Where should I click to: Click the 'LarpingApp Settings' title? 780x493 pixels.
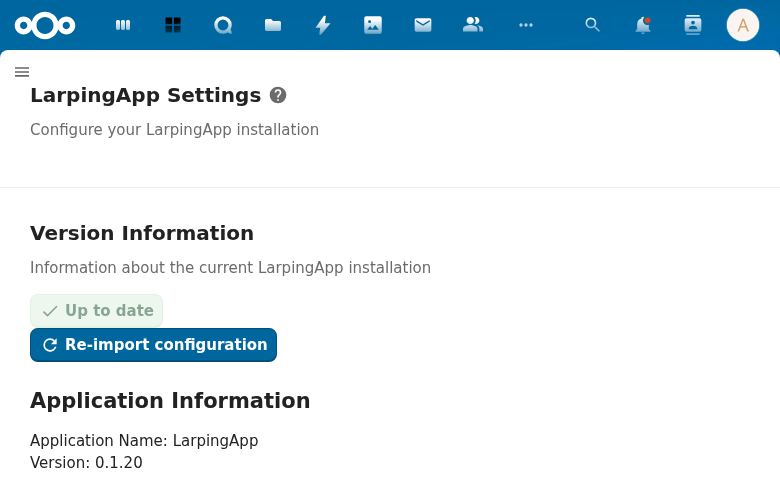(x=146, y=96)
